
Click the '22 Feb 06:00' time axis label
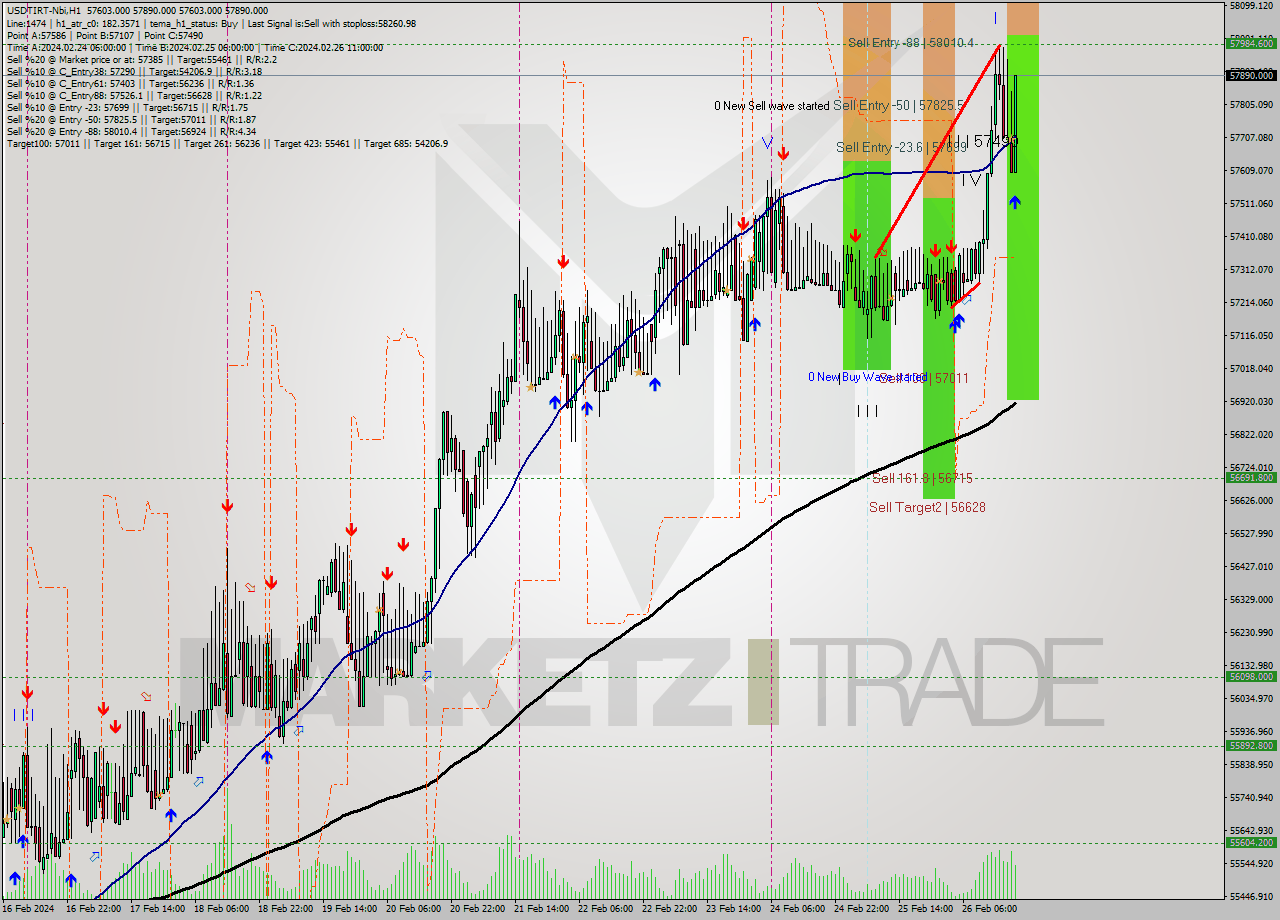606,909
